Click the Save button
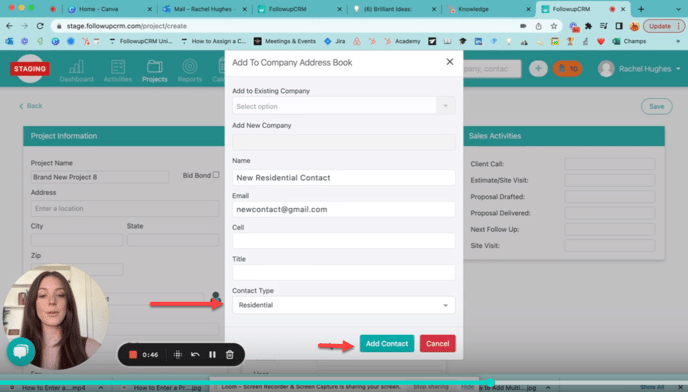This screenshot has width=688, height=392. point(656,106)
